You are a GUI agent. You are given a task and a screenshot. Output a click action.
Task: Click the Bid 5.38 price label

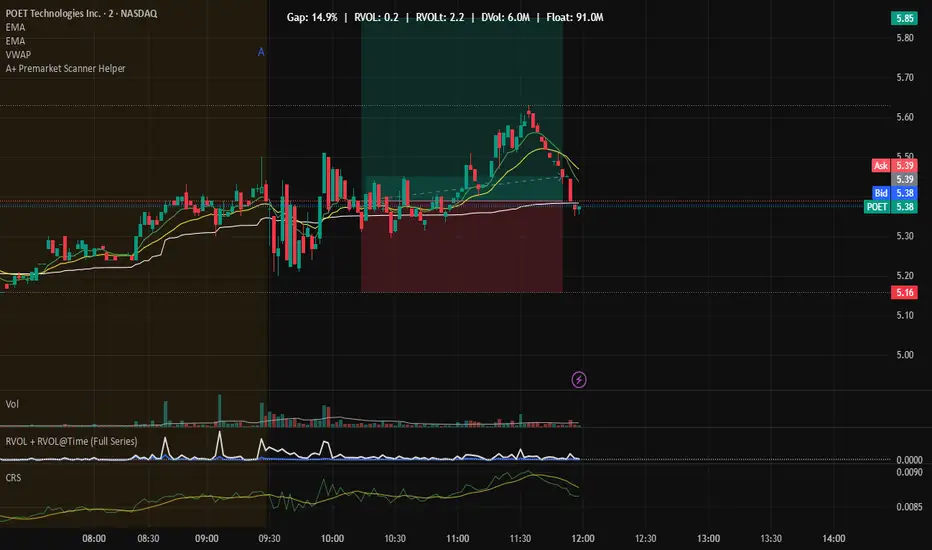[895, 193]
